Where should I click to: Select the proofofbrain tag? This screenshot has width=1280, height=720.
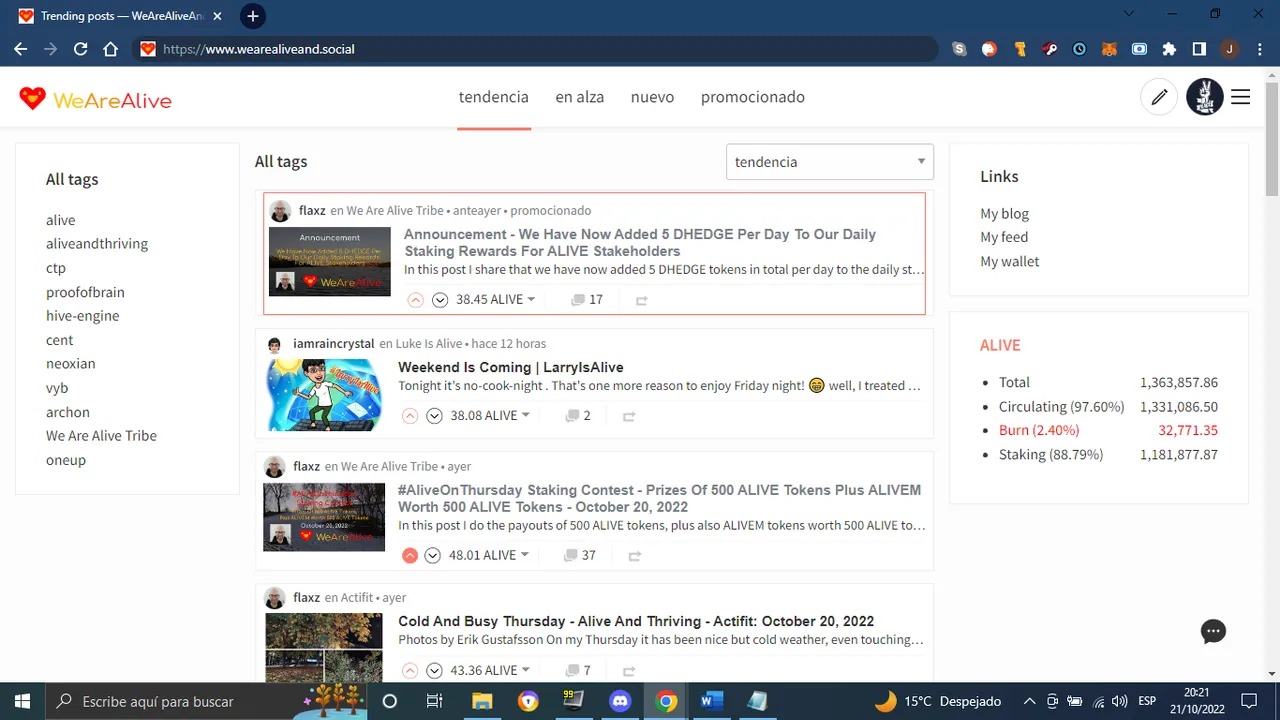[x=85, y=292]
